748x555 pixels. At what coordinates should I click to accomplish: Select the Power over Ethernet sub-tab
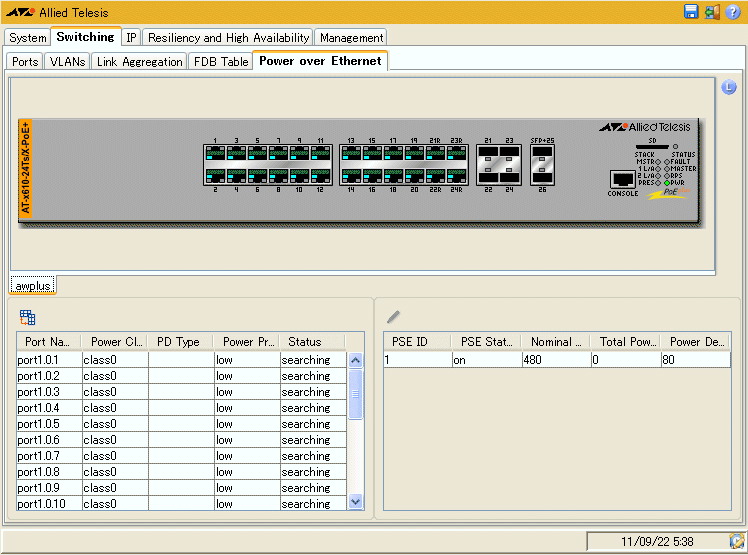pos(320,61)
